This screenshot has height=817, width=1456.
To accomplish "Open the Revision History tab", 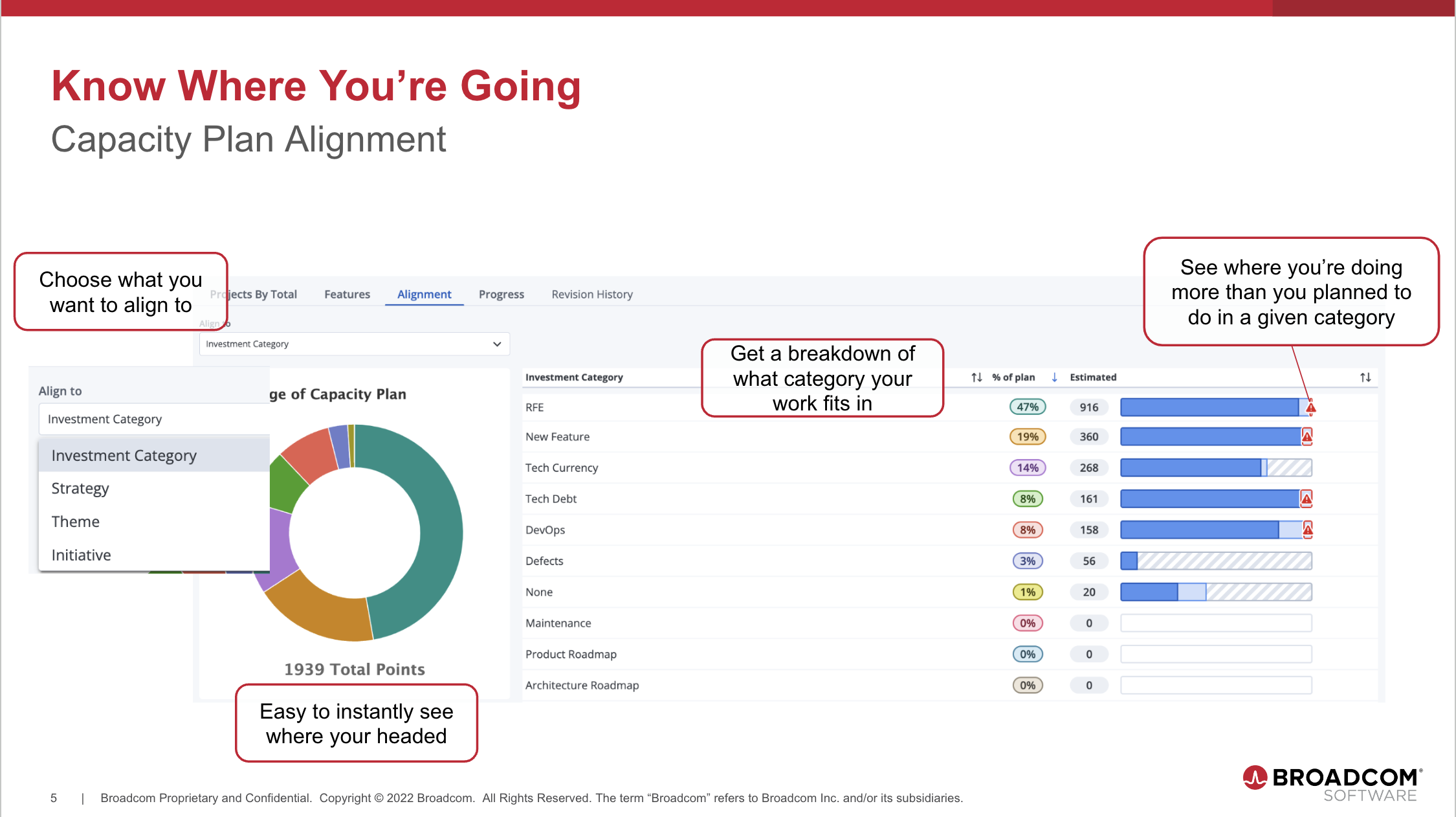I will point(592,295).
